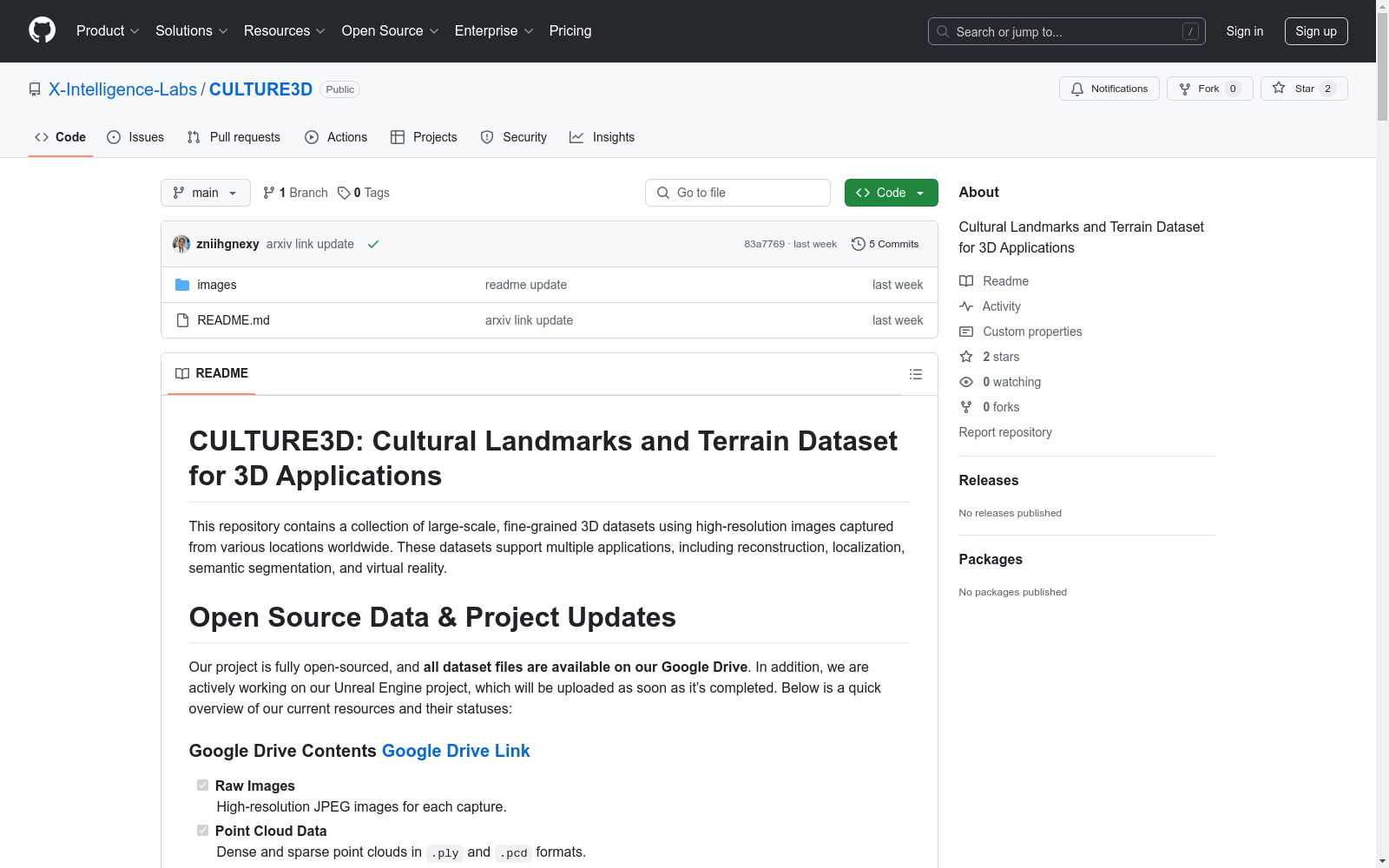Click the star icon beside 2 stars
Viewport: 1389px width, 868px height.
966,357
